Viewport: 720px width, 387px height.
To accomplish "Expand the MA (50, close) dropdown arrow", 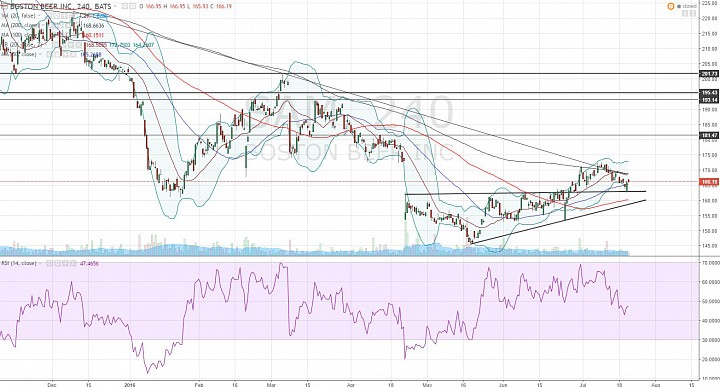I will coord(40,54).
